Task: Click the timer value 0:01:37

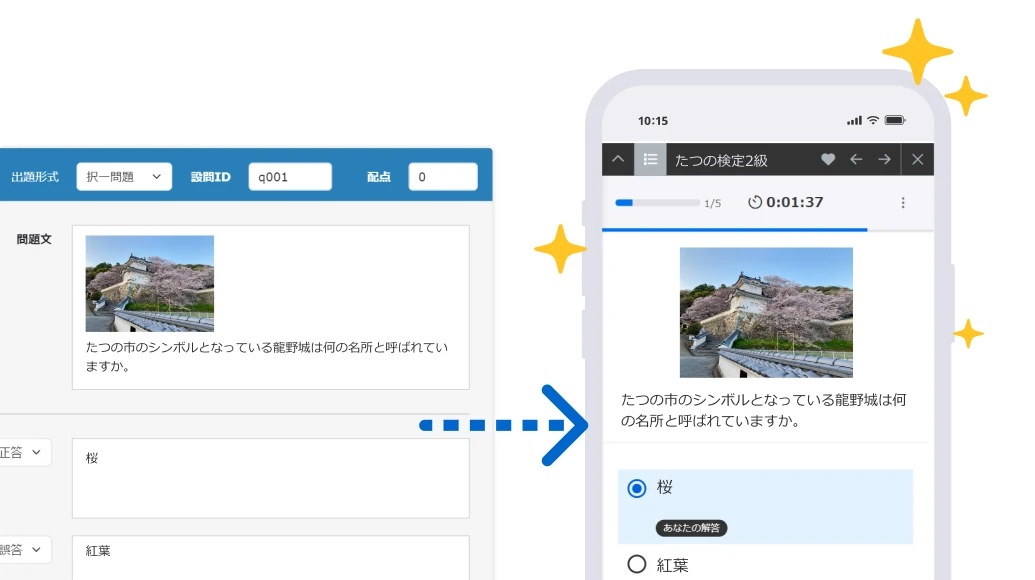Action: 795,202
